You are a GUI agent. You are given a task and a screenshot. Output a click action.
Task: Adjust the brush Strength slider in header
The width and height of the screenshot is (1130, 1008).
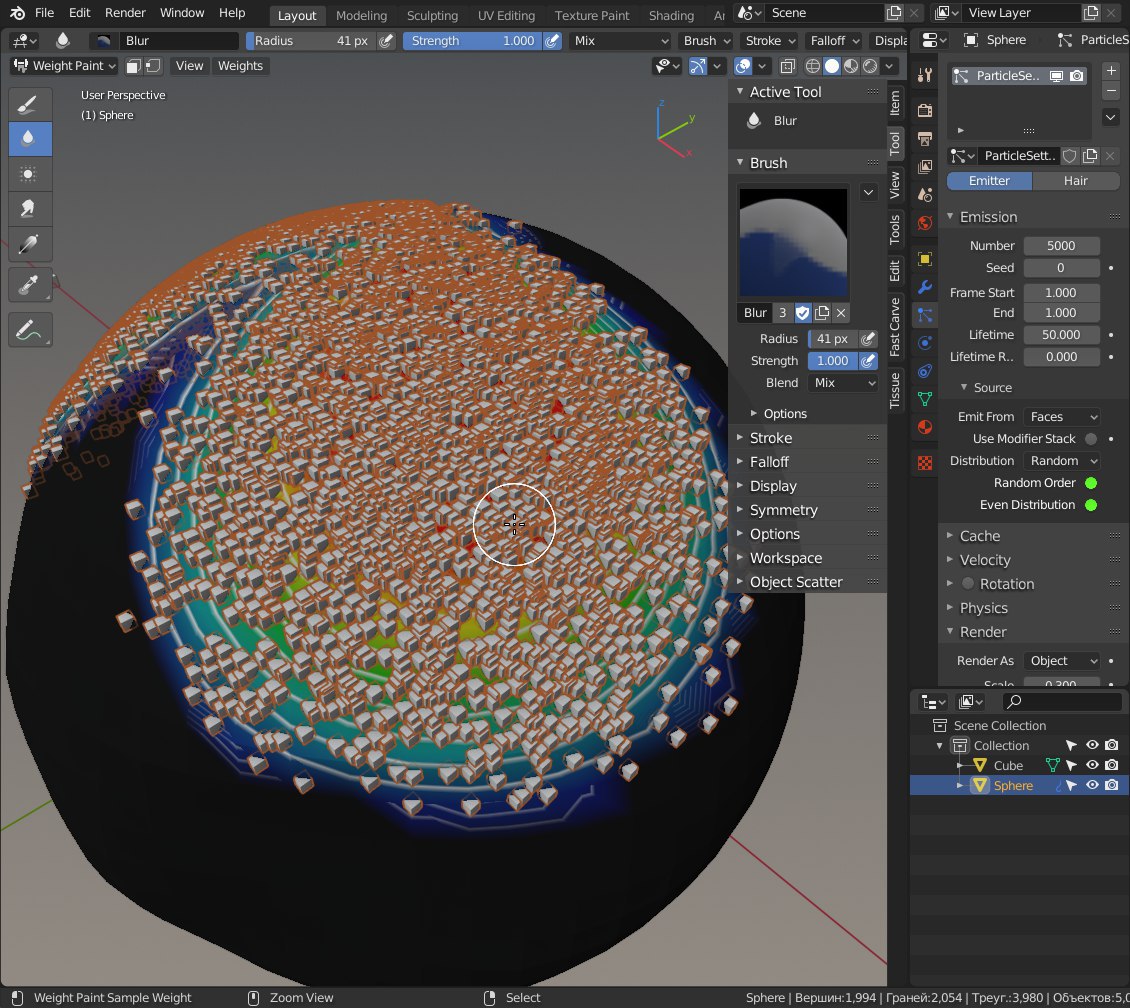point(472,41)
